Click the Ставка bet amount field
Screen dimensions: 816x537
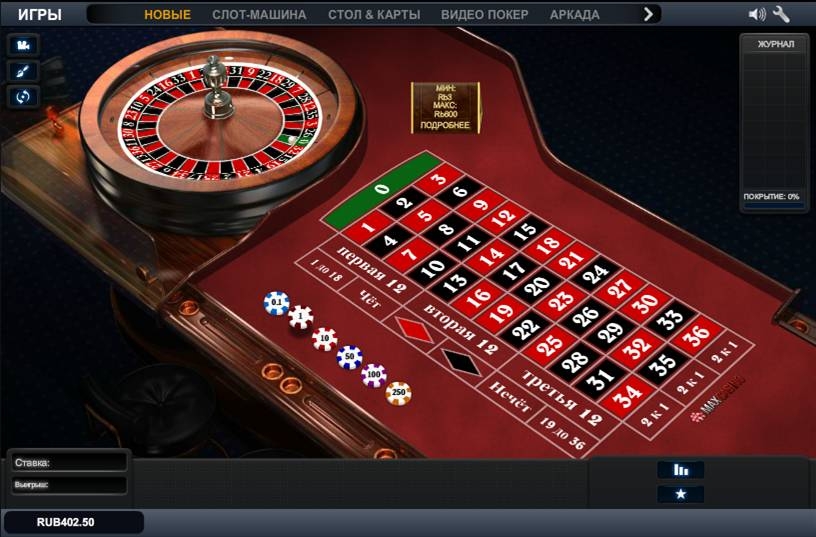pyautogui.click(x=69, y=463)
